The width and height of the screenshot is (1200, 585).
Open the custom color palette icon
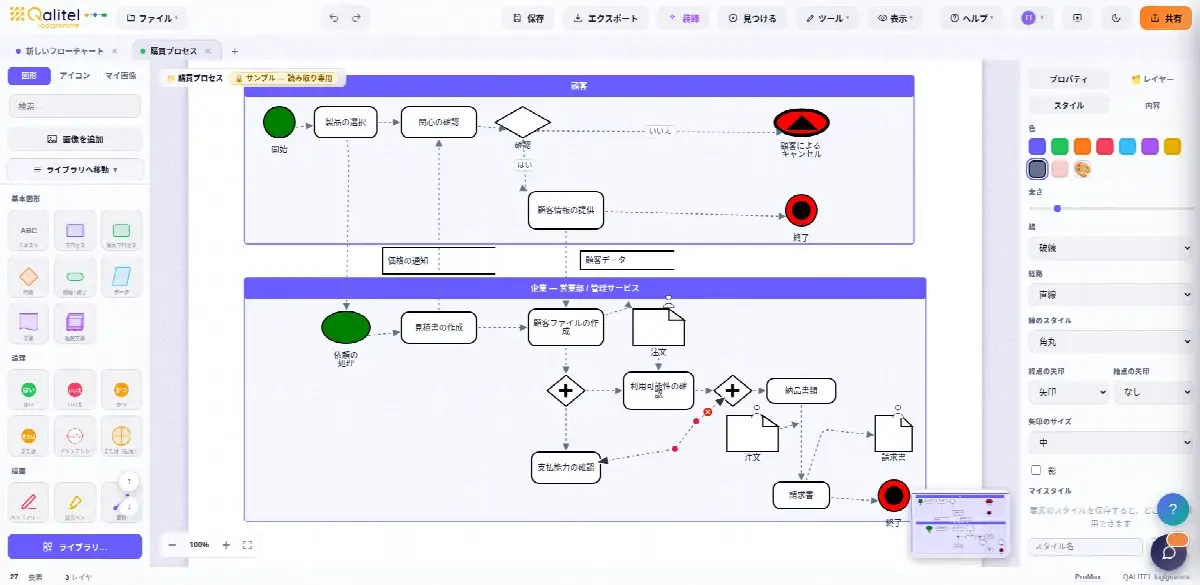click(x=1082, y=169)
